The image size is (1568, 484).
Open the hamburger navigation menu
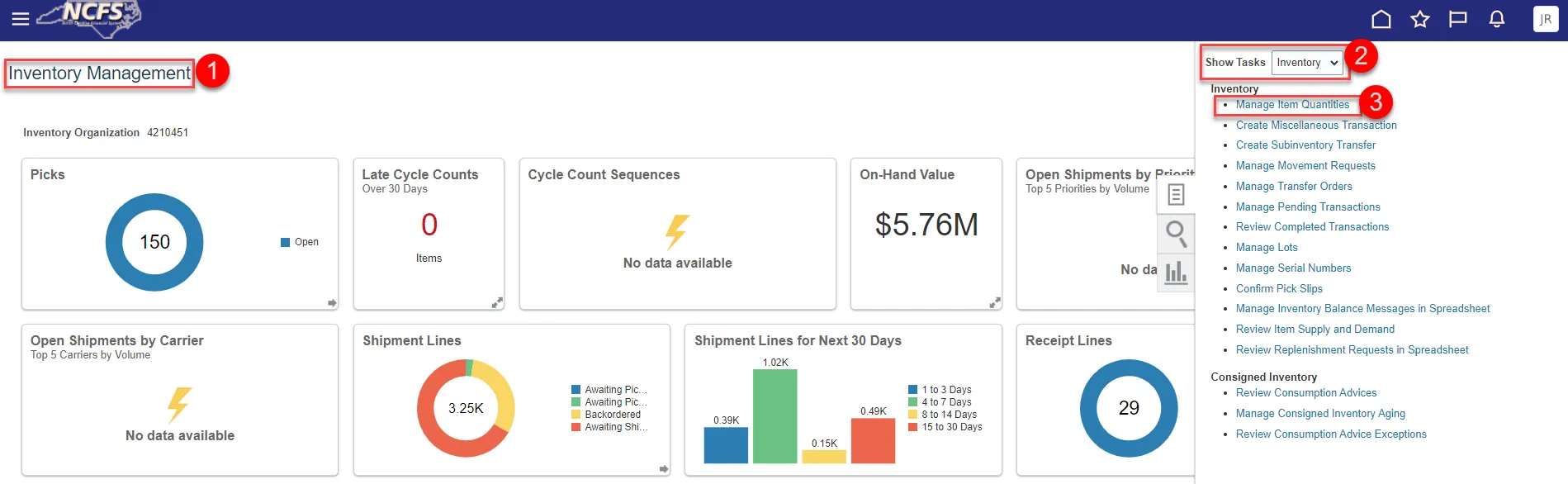pyautogui.click(x=20, y=19)
